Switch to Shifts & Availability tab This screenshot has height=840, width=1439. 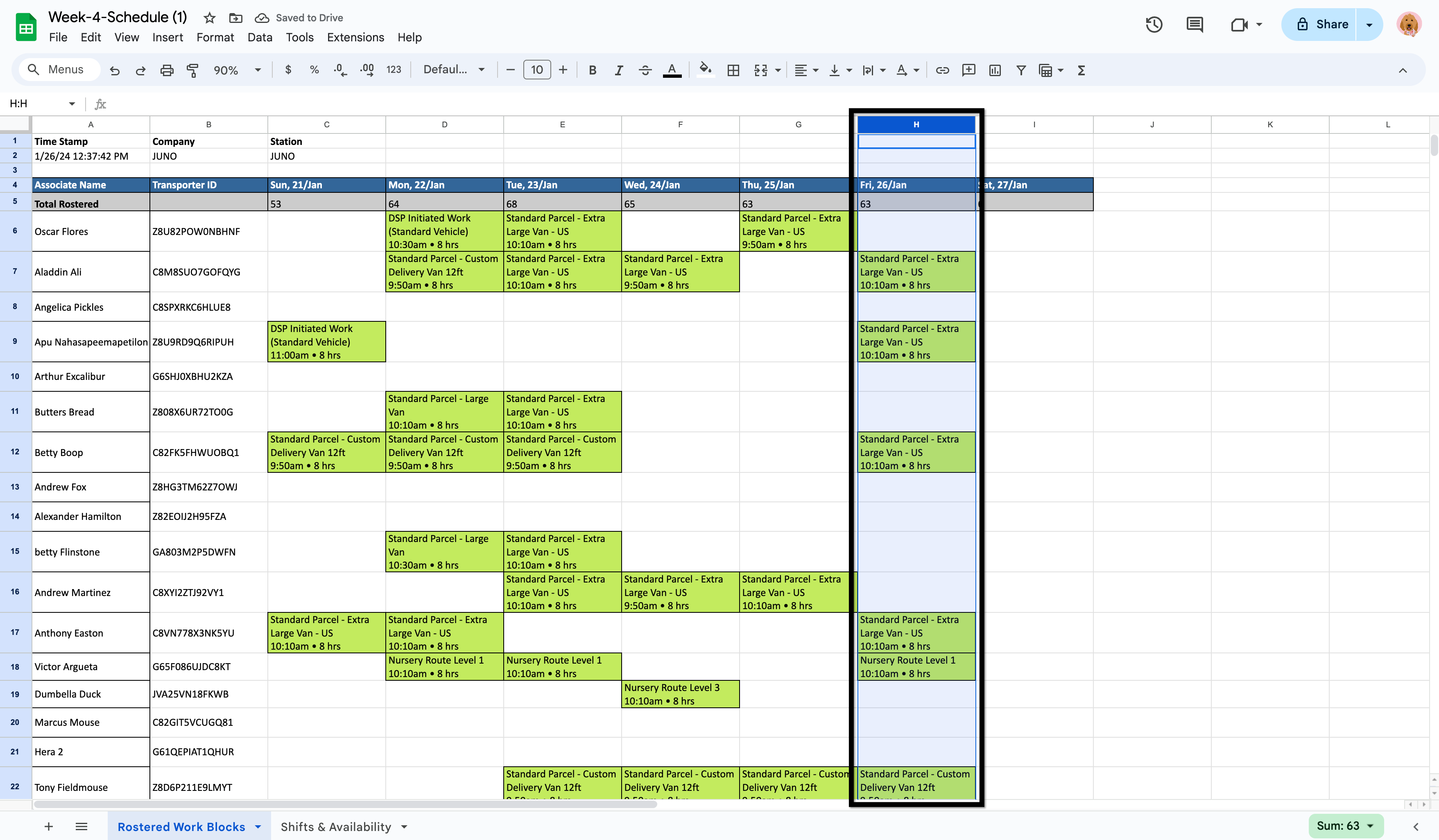[x=336, y=827]
